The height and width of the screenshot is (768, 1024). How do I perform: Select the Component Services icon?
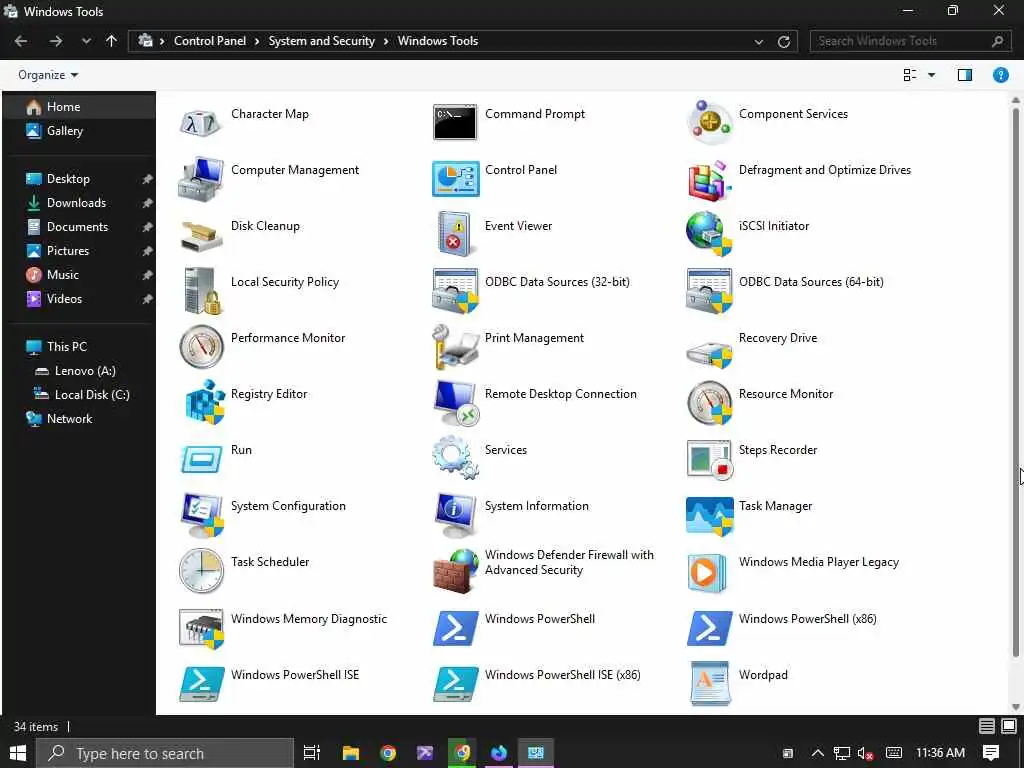(709, 122)
